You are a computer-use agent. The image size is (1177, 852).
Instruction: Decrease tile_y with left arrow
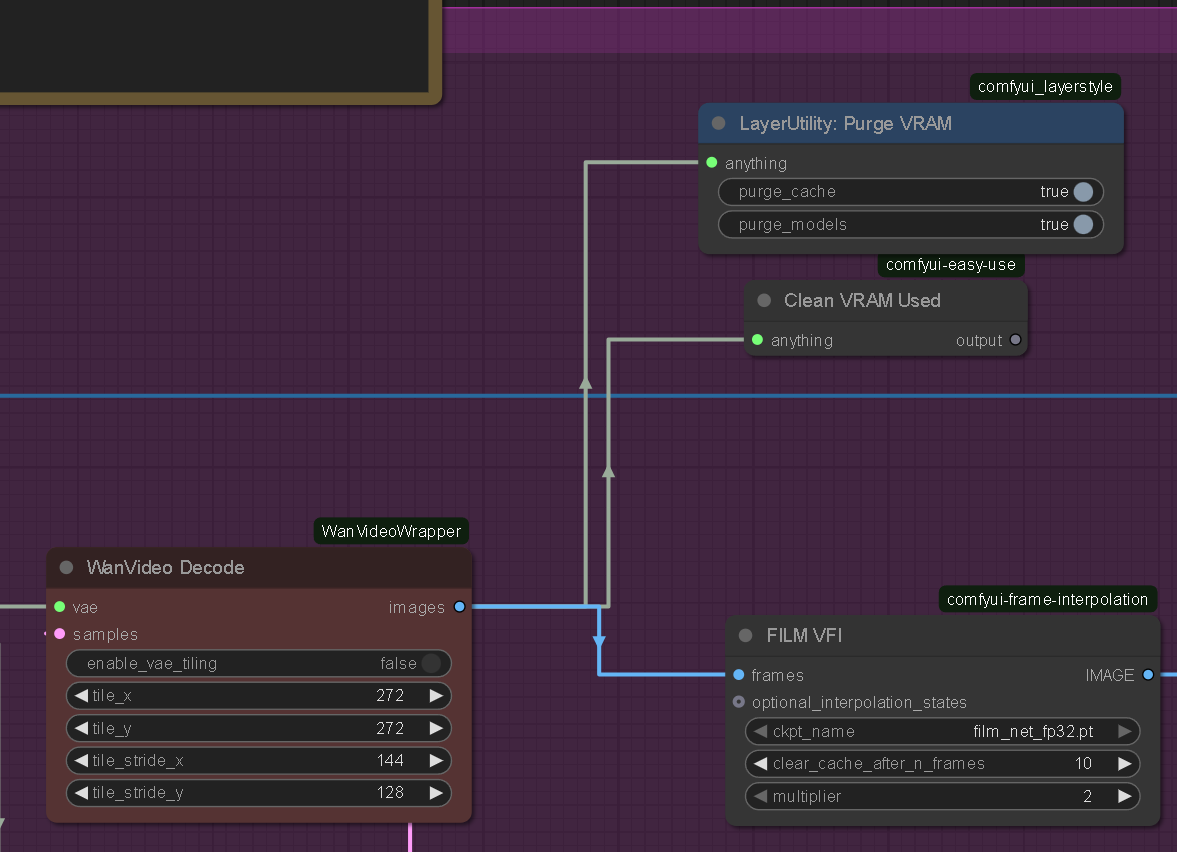(x=81, y=728)
